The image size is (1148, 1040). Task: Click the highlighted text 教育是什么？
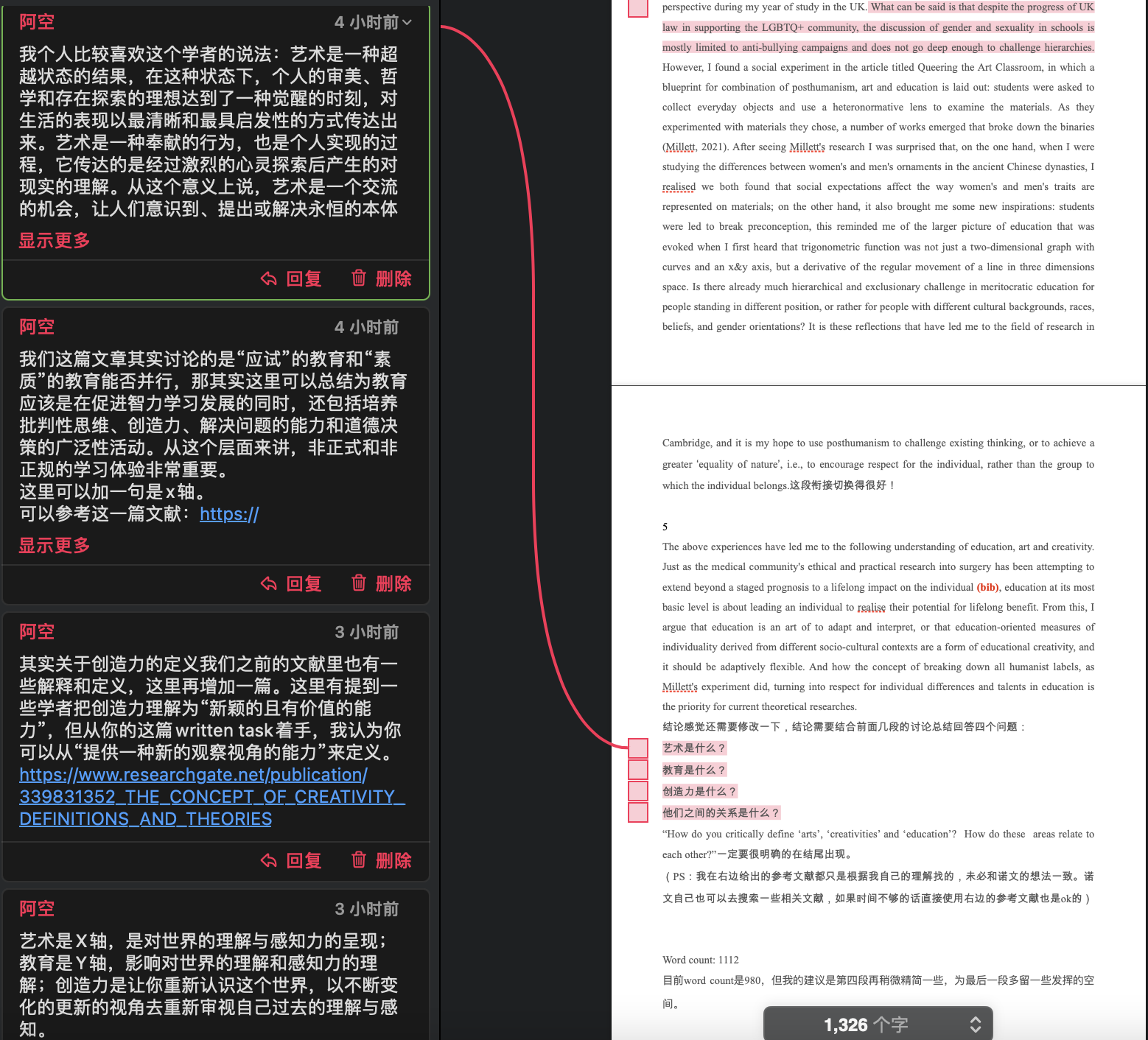click(695, 770)
